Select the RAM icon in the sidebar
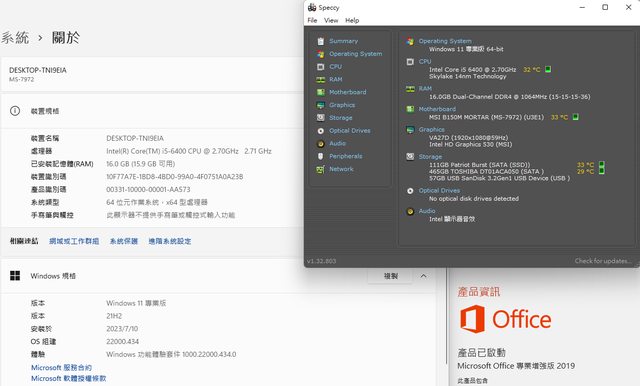Image resolution: width=640 pixels, height=386 pixels. (x=321, y=80)
